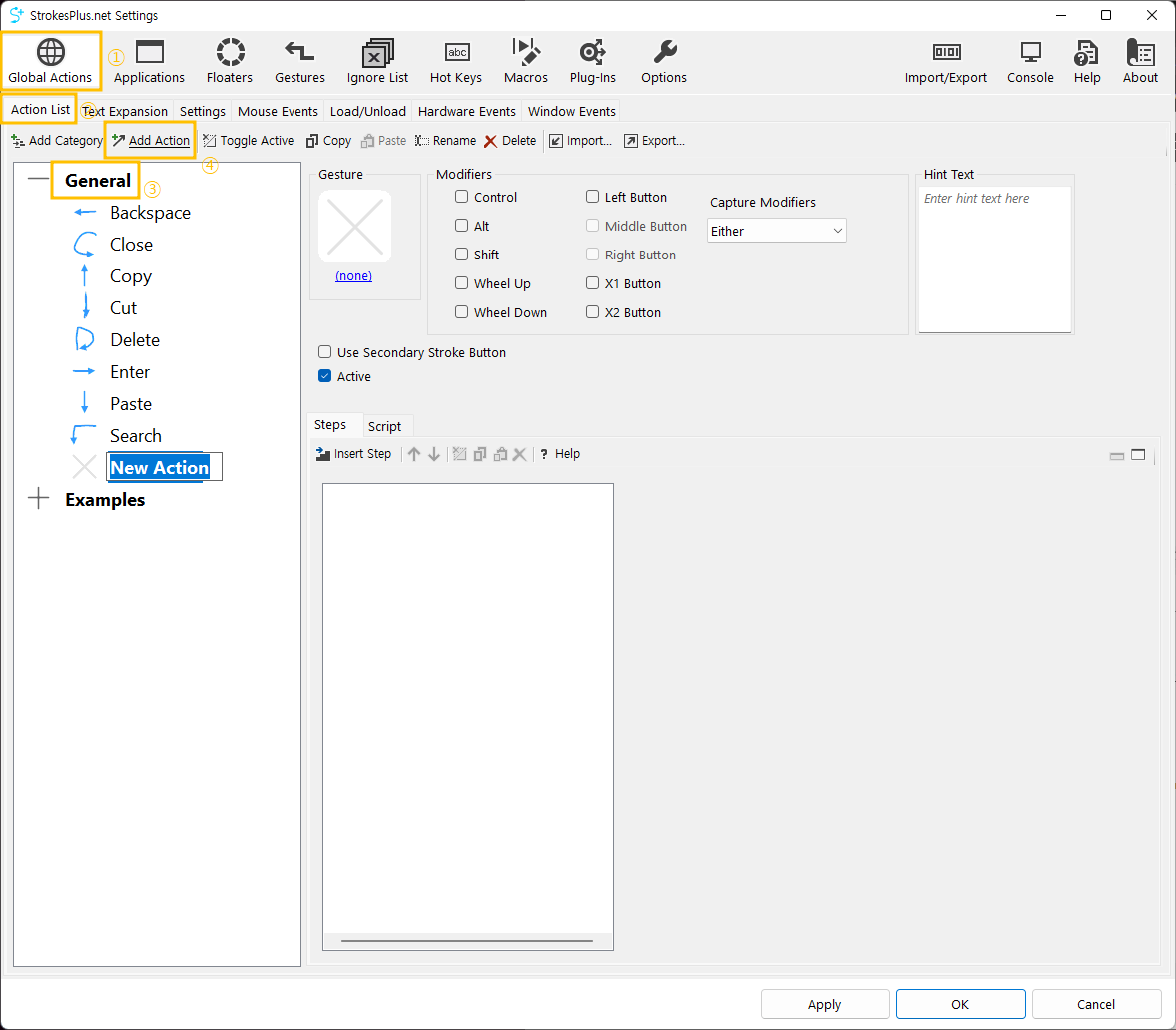Screen dimensions: 1176x1030
Task: Select the Close action in General
Action: (131, 245)
